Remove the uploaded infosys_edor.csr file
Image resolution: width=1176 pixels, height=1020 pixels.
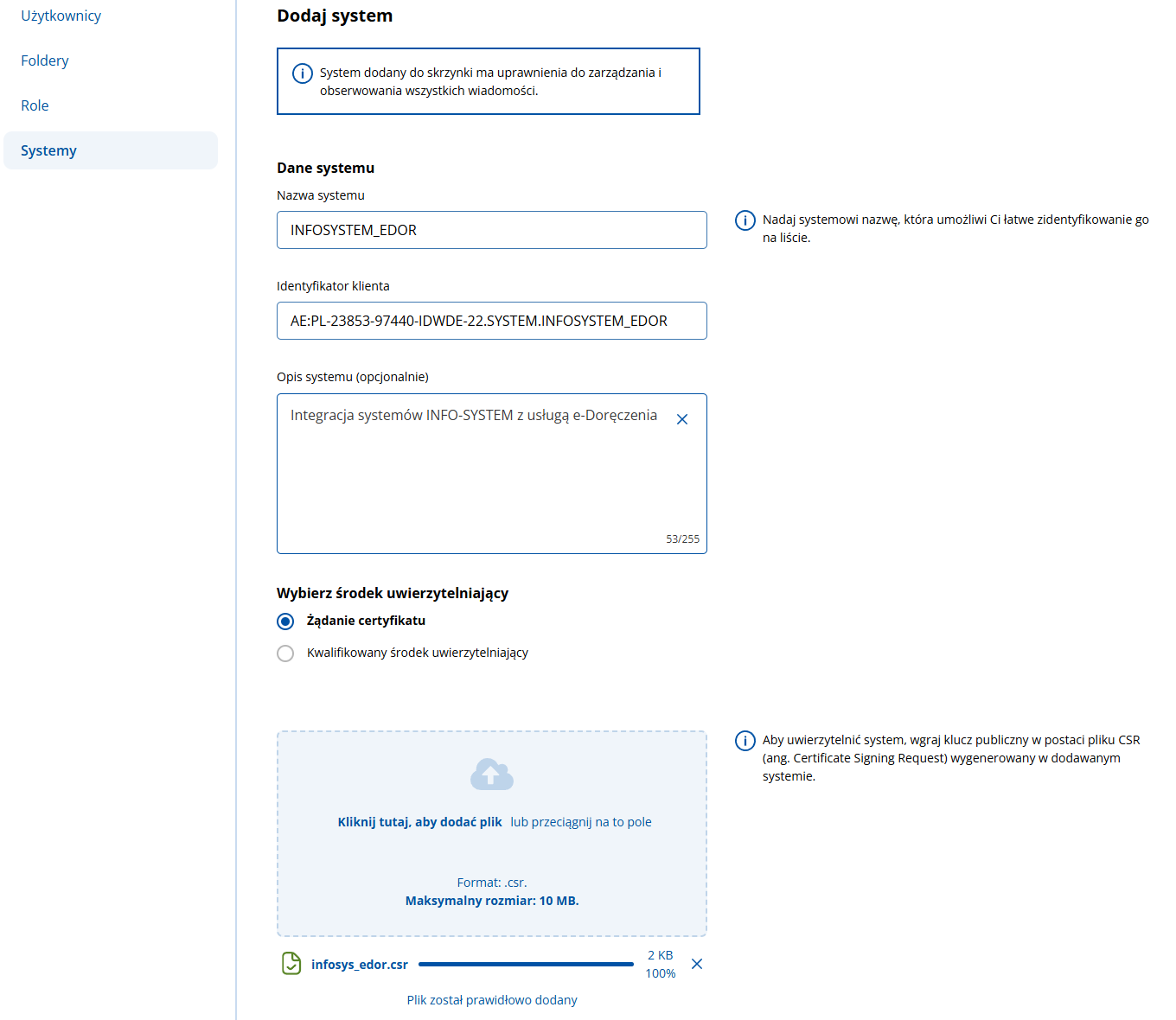697,964
